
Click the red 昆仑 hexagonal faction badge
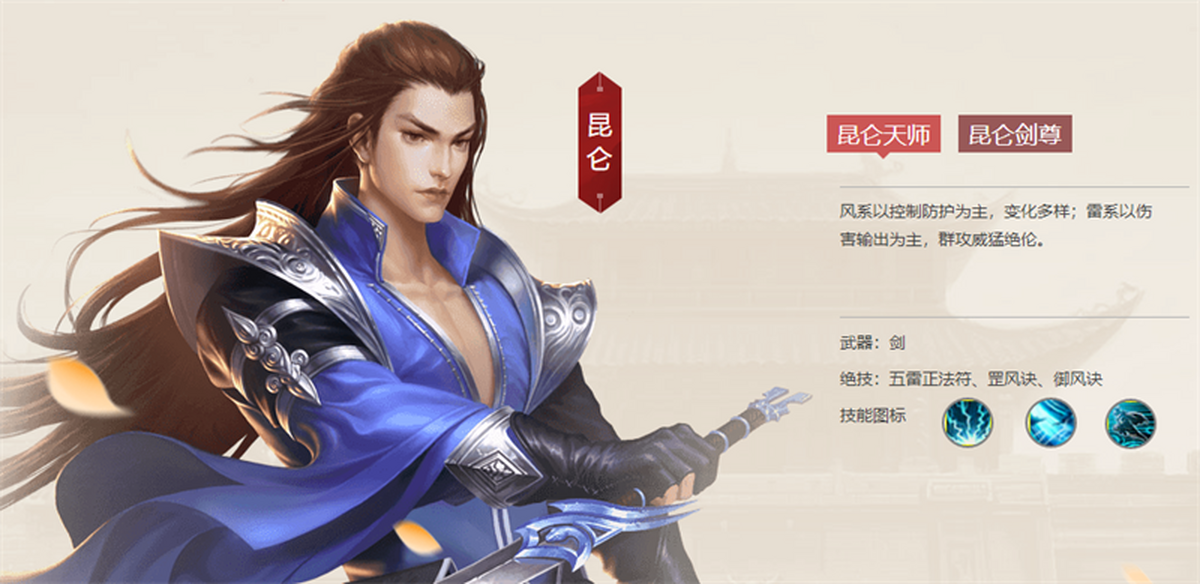[600, 142]
